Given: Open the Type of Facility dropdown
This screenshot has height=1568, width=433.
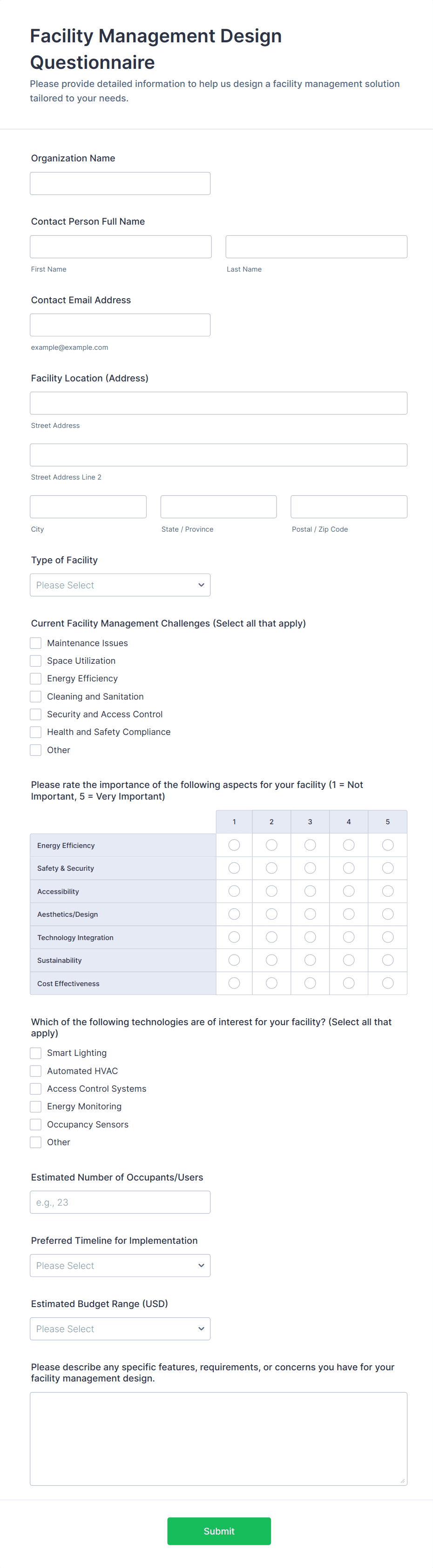Looking at the screenshot, I should point(120,585).
